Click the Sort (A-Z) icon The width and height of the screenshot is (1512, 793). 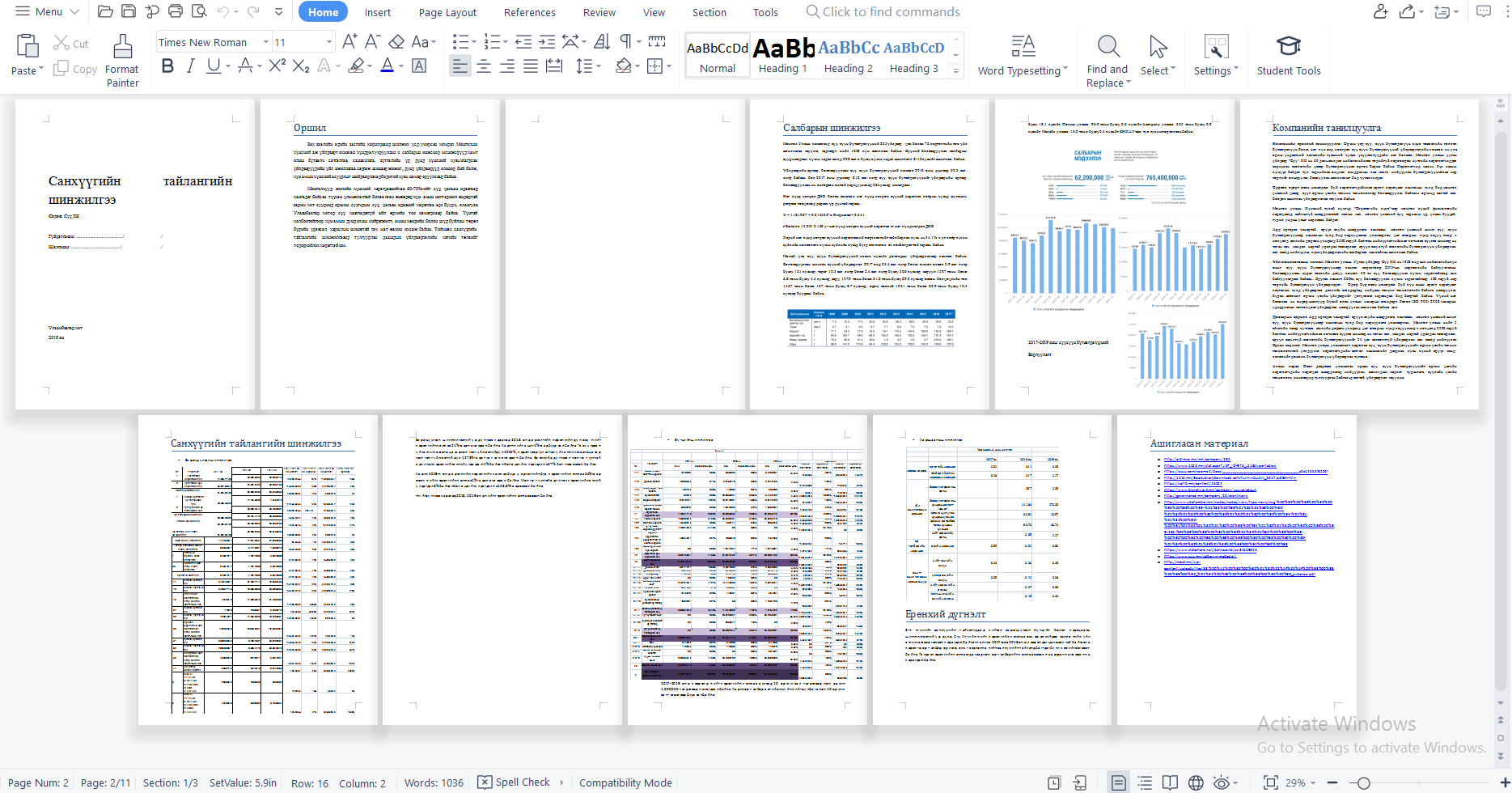(x=602, y=41)
